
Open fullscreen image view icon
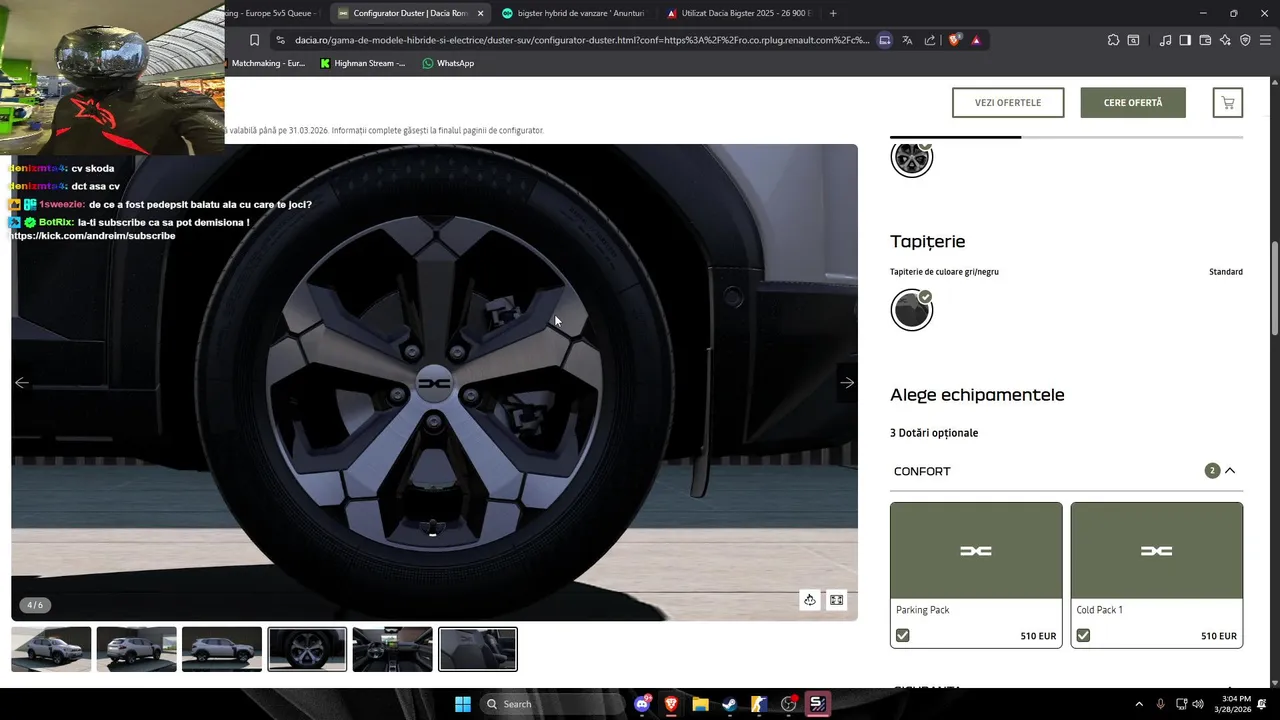[x=837, y=600]
